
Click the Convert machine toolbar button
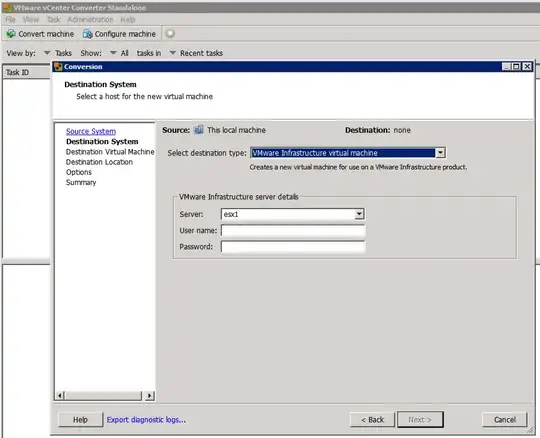(40, 34)
